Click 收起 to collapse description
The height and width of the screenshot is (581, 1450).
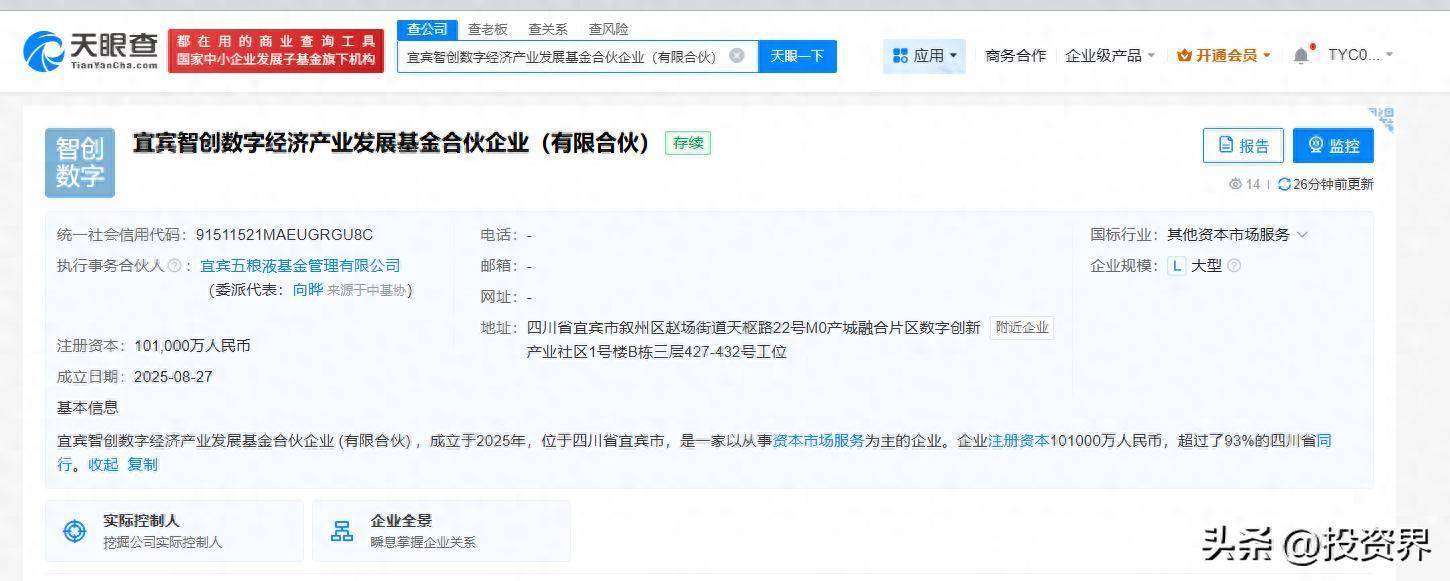click(x=103, y=464)
